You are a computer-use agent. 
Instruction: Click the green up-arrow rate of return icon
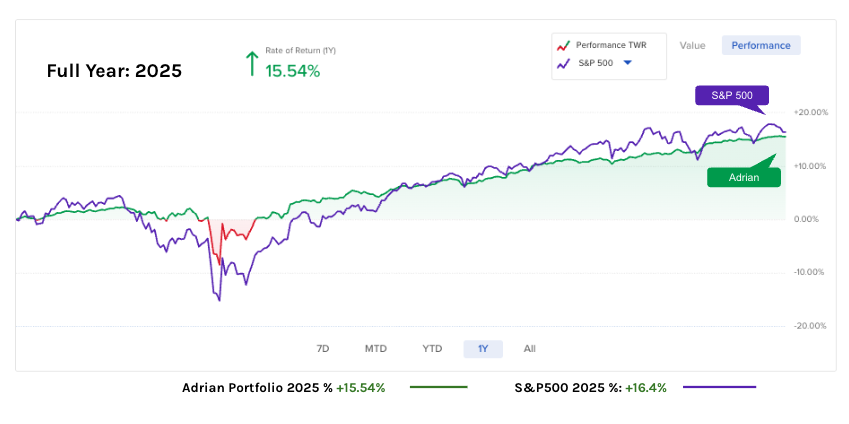point(251,64)
